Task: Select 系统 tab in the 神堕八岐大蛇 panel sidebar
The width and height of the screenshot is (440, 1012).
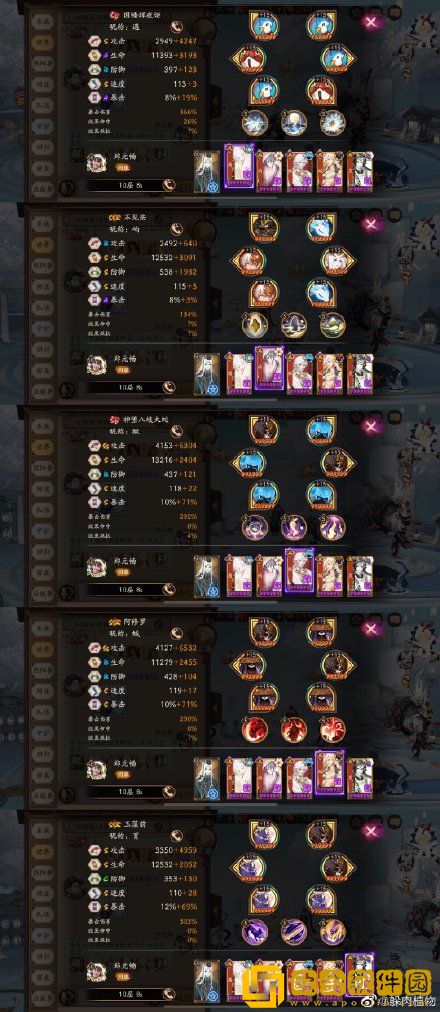Action: coord(41,423)
